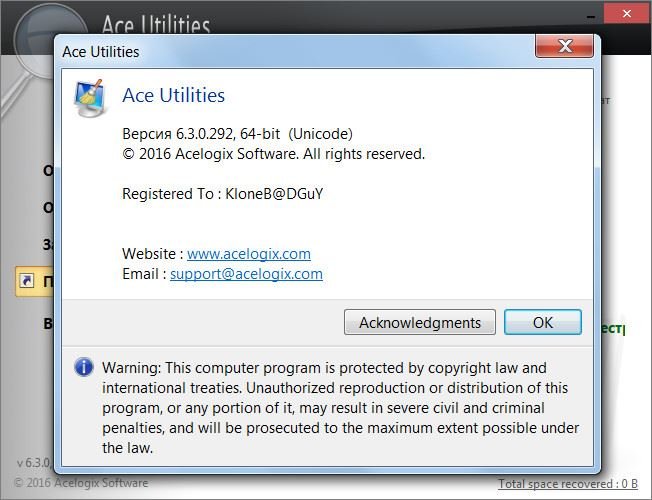Click the Версия 6.3.0.292 version text
This screenshot has width=652, height=500.
pos(237,134)
